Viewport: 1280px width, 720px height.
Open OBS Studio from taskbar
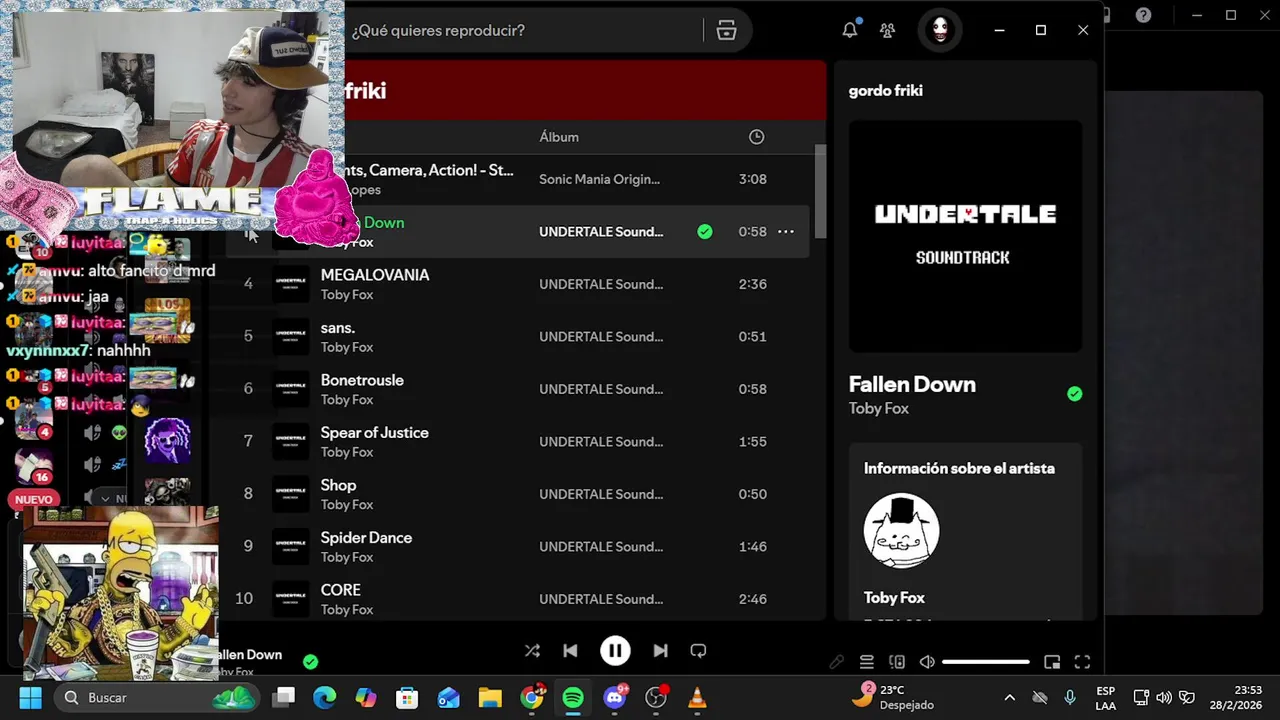click(656, 698)
